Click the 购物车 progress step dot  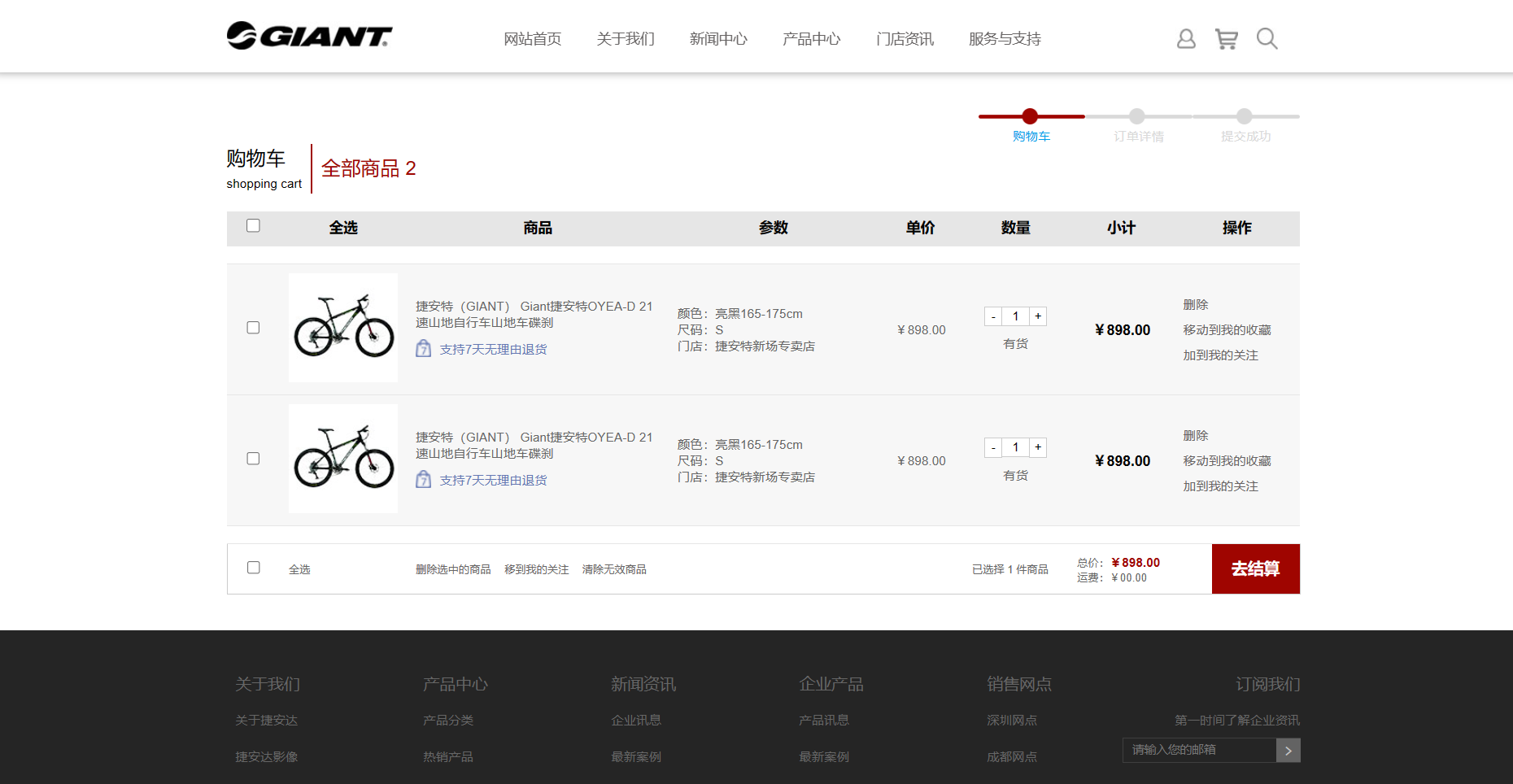coord(1030,116)
